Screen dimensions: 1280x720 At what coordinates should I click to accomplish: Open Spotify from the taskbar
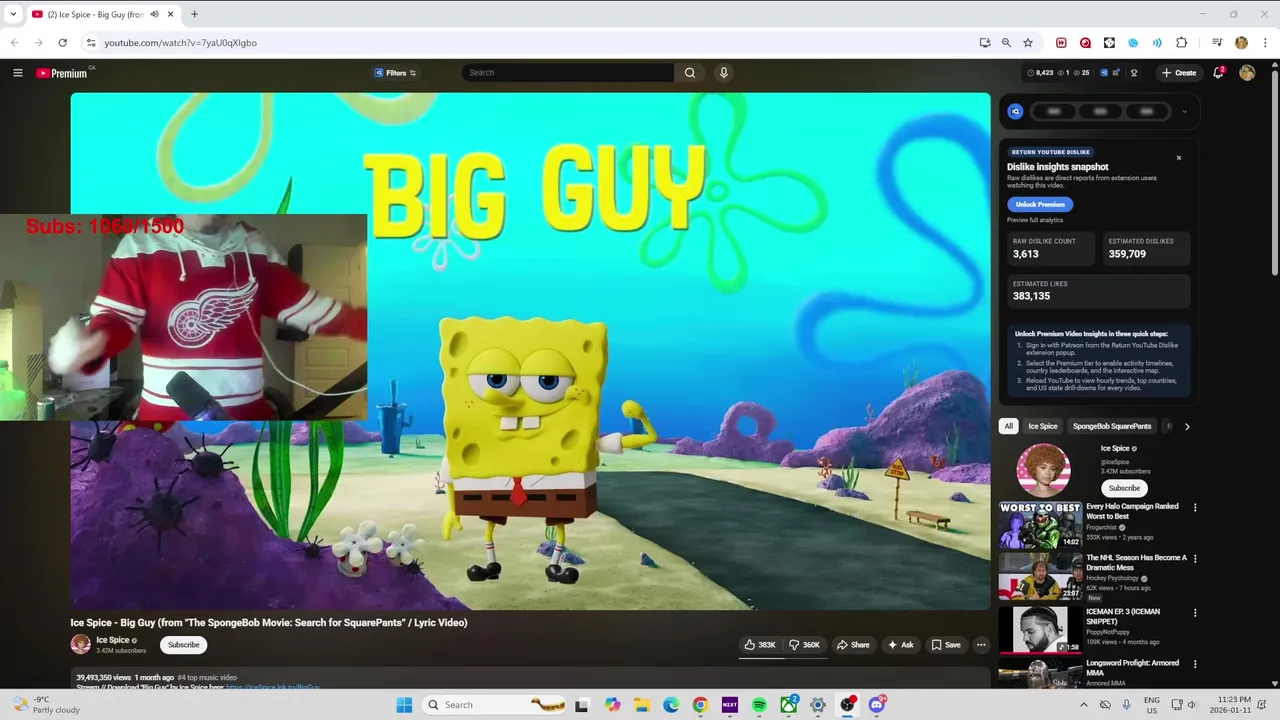point(759,705)
